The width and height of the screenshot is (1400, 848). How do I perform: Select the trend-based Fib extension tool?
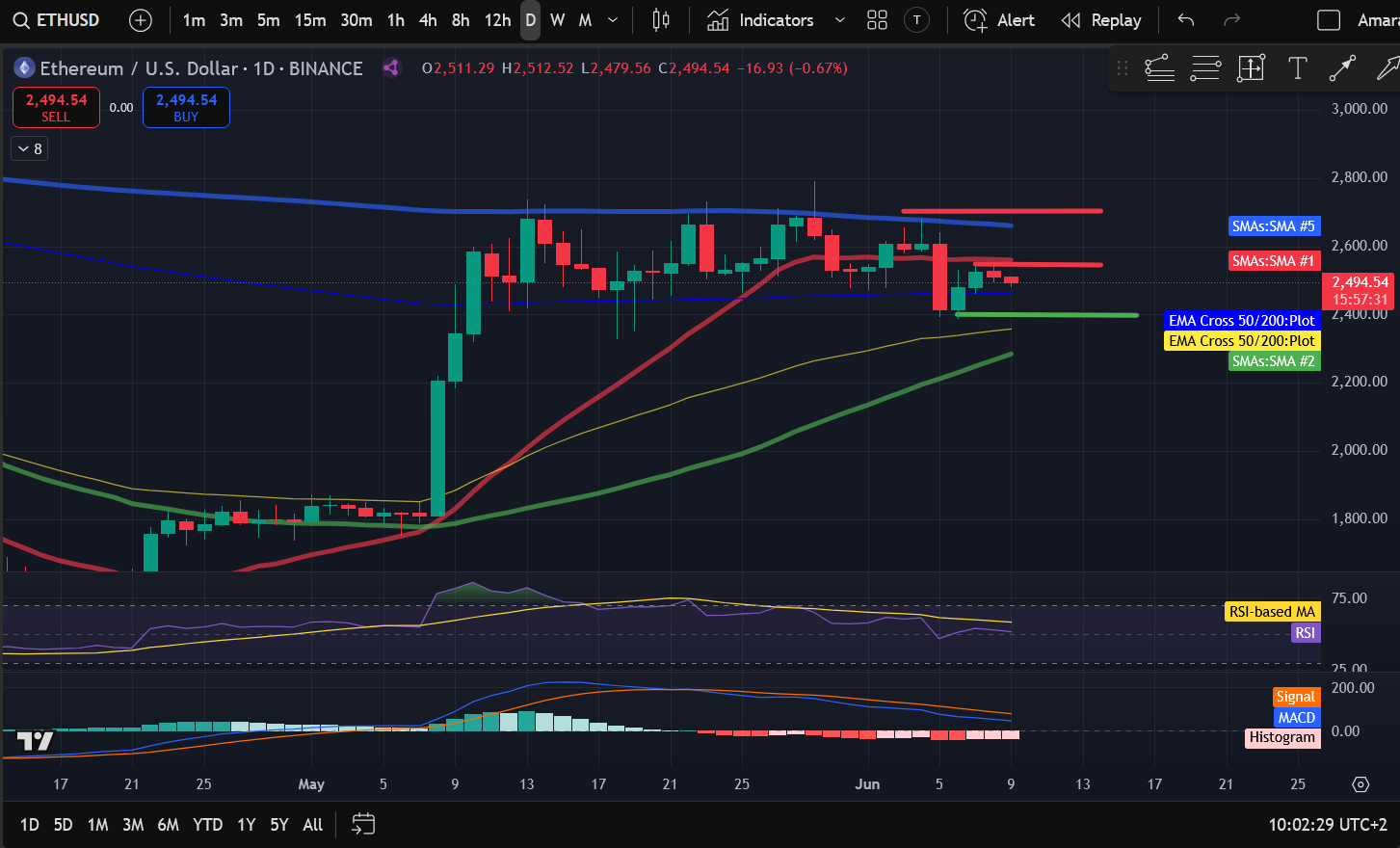(1160, 68)
